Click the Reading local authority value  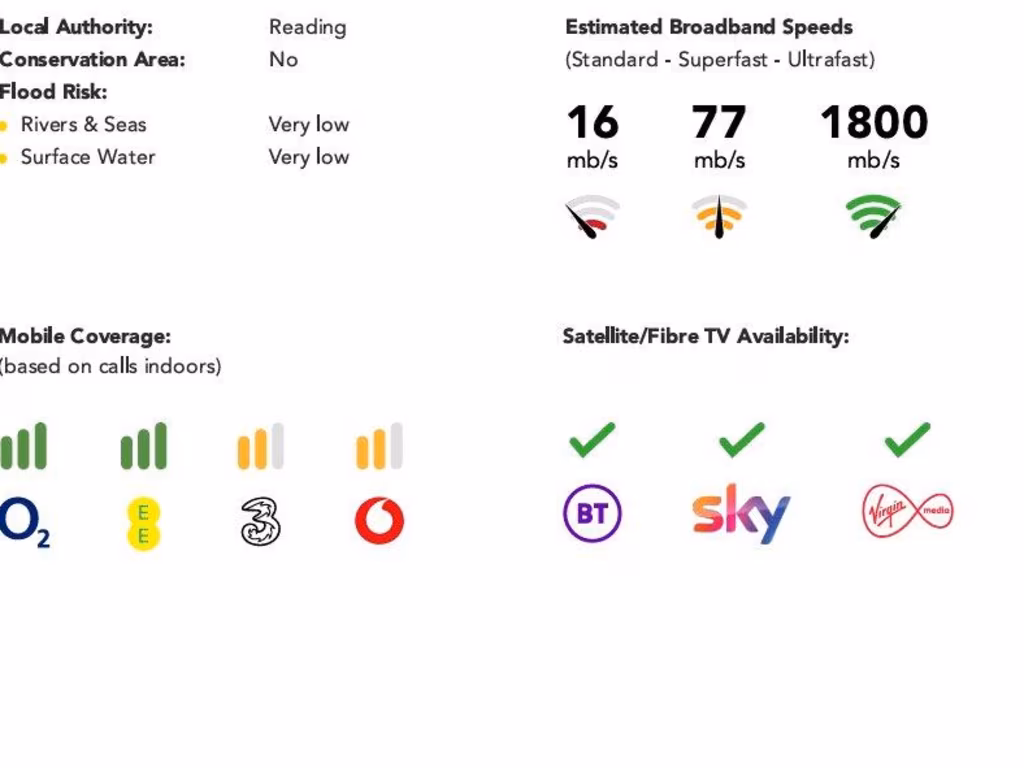307,27
